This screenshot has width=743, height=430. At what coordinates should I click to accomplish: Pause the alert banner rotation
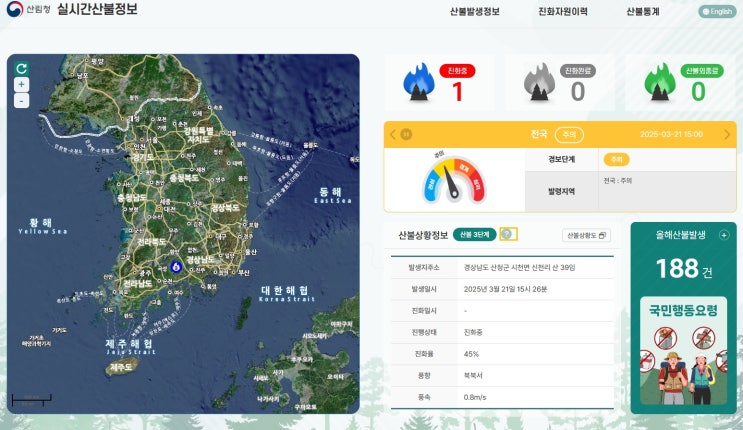pyautogui.click(x=406, y=134)
